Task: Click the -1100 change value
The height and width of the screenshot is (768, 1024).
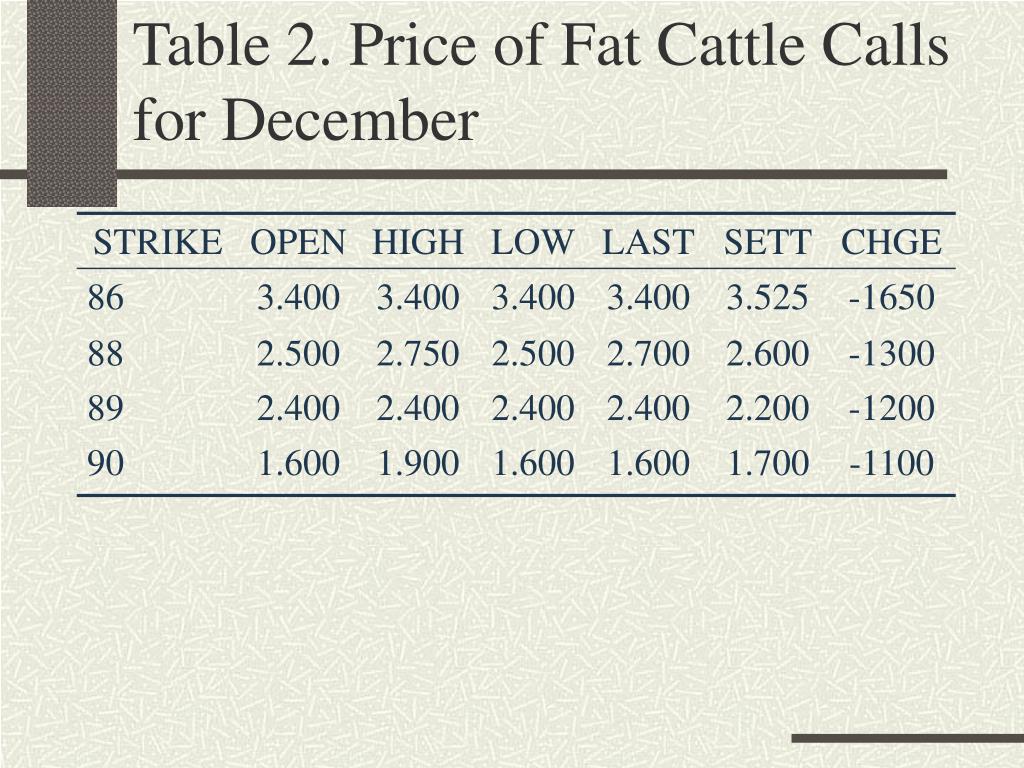Action: click(891, 464)
